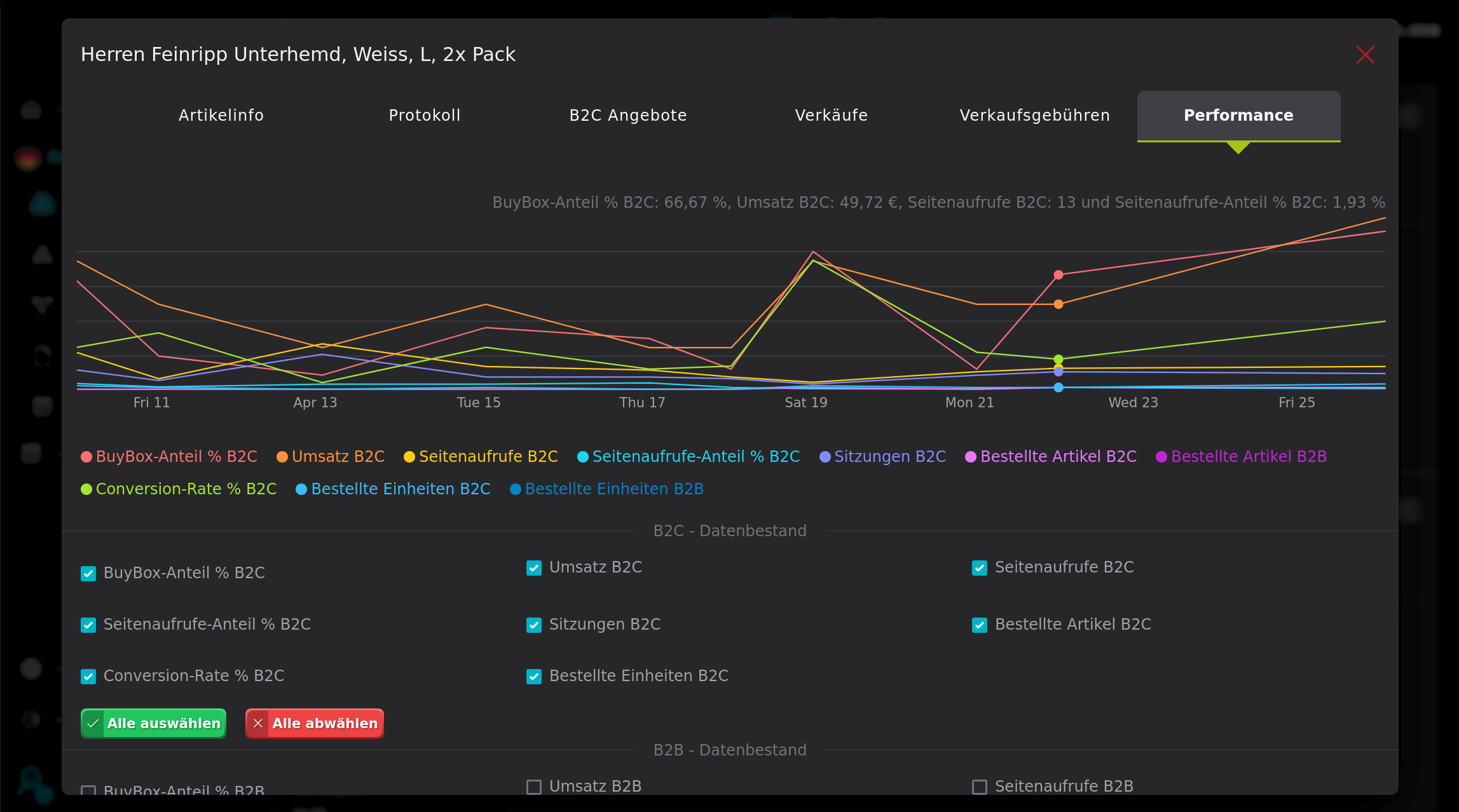The width and height of the screenshot is (1459, 812).
Task: Open the B2C Angebote tab
Action: [x=627, y=115]
